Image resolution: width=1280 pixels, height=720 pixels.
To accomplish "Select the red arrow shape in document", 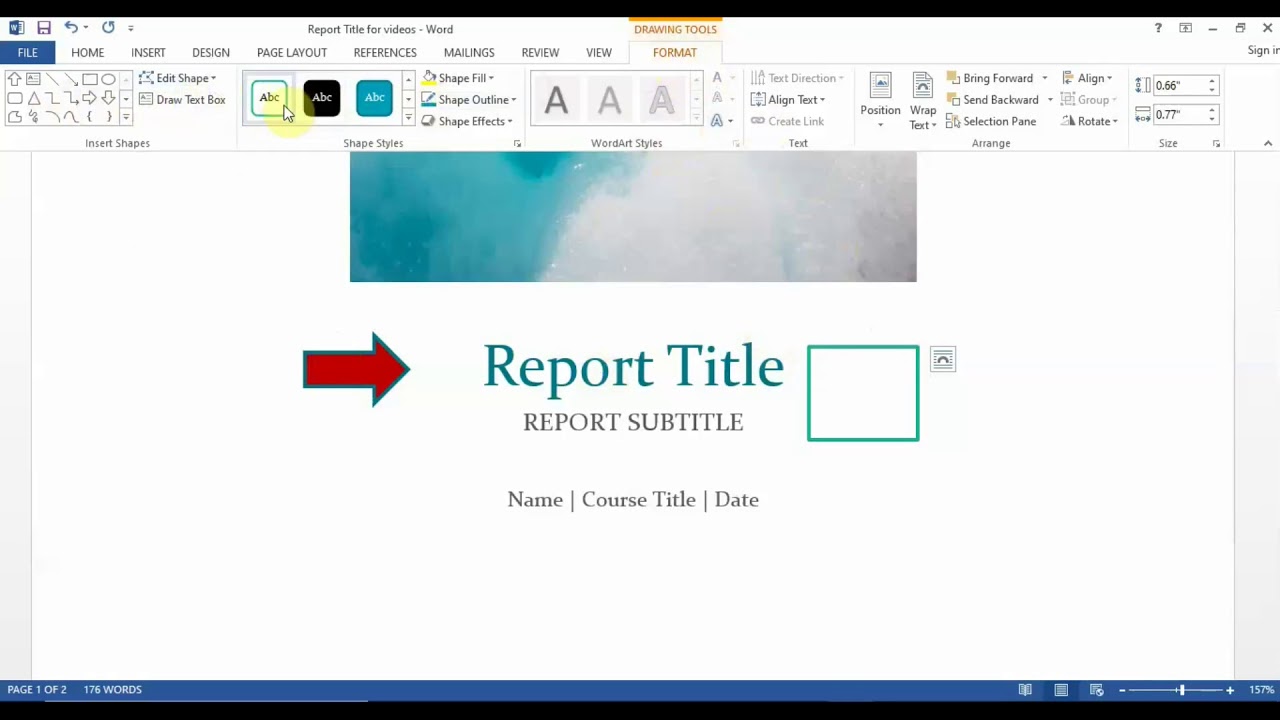I will pos(356,369).
